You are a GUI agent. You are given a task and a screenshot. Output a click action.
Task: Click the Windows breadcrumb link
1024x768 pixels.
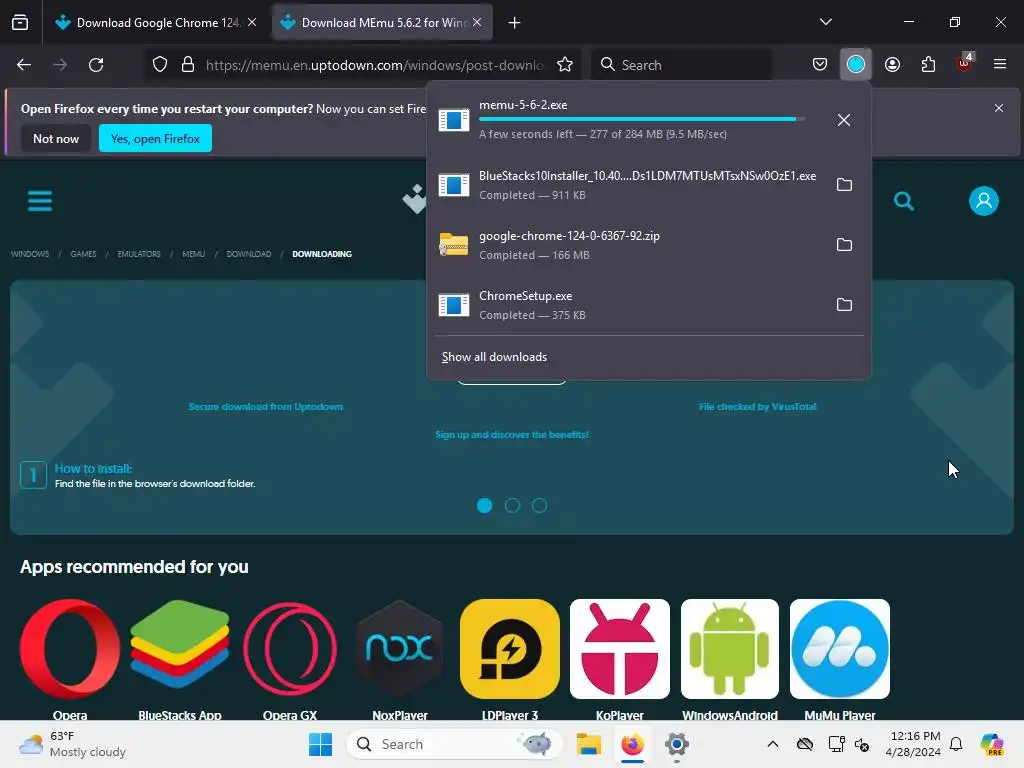(x=30, y=254)
